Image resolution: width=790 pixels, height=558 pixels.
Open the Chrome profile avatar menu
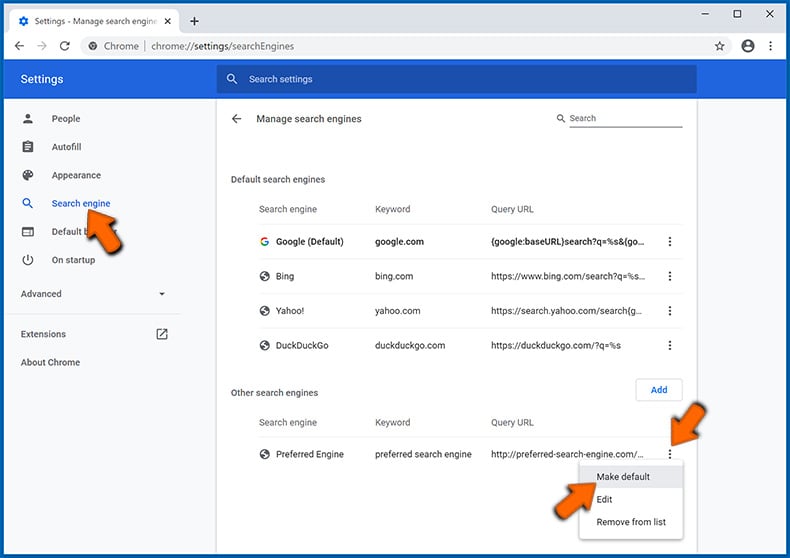[748, 46]
